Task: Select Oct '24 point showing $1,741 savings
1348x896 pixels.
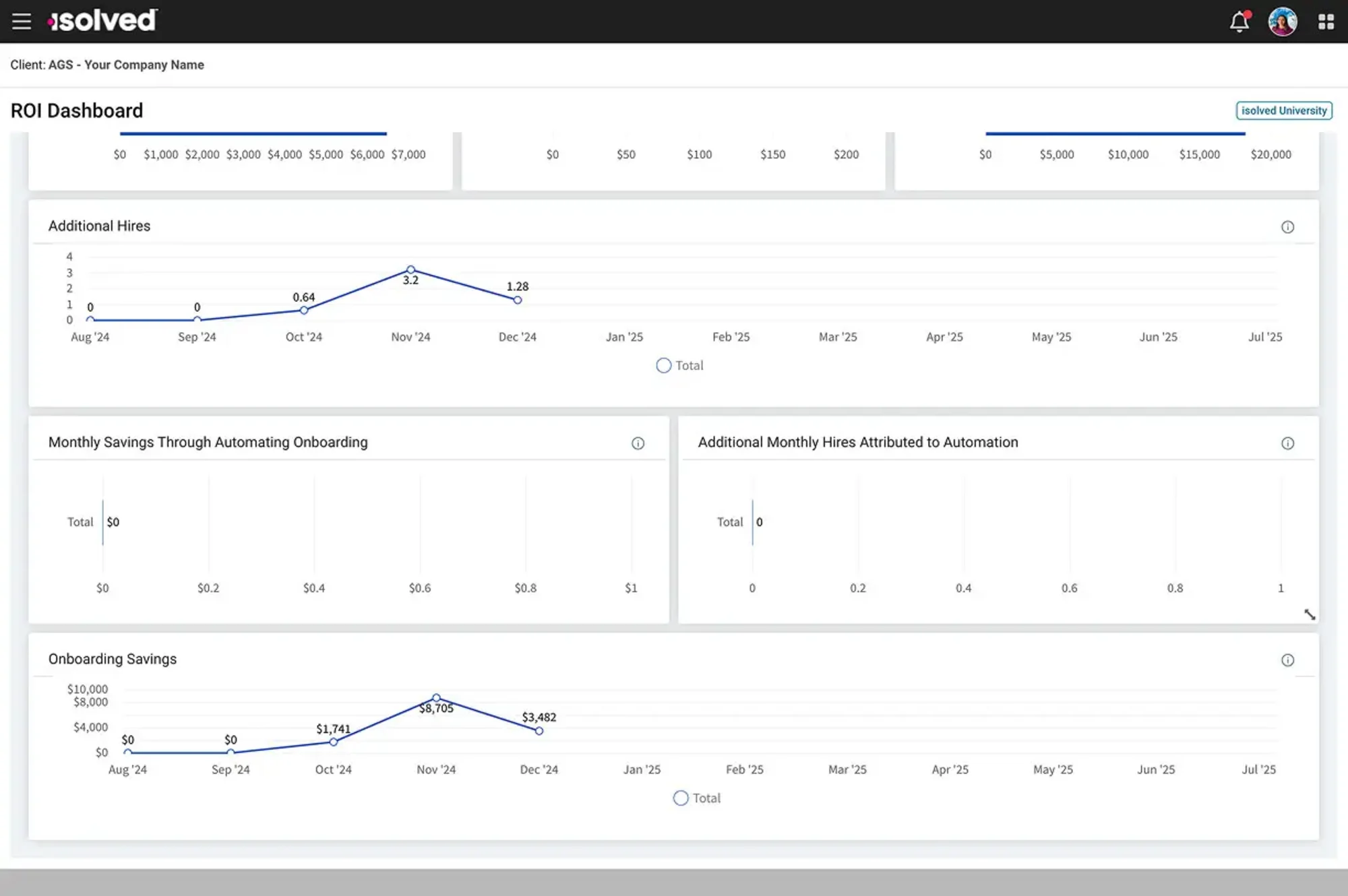Action: click(333, 742)
